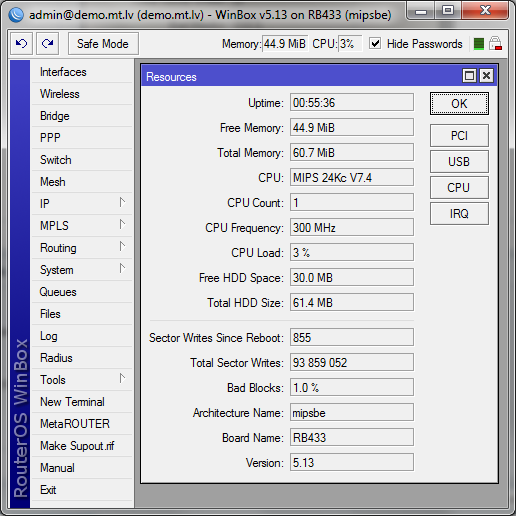Expand the System submenu arrow
The image size is (516, 516).
click(122, 268)
